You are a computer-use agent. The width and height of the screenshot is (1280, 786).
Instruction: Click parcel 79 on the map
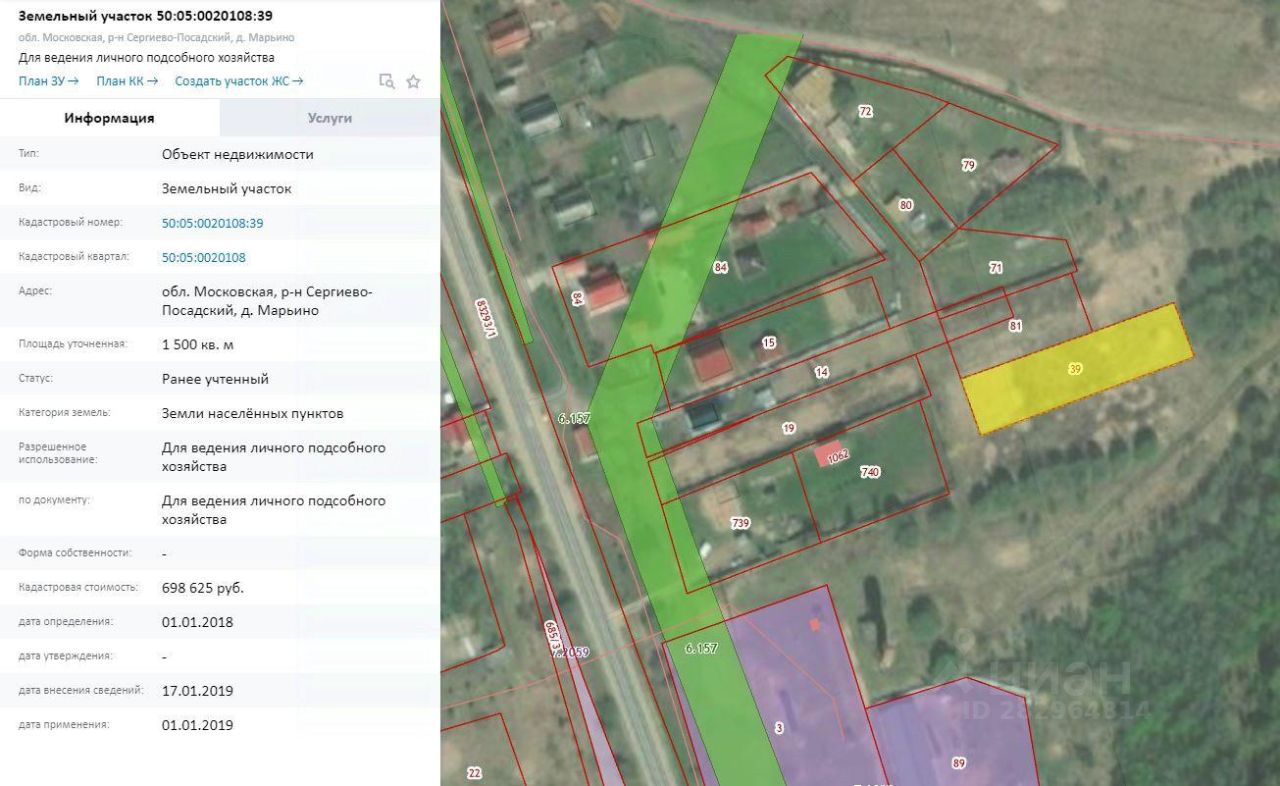click(x=968, y=165)
